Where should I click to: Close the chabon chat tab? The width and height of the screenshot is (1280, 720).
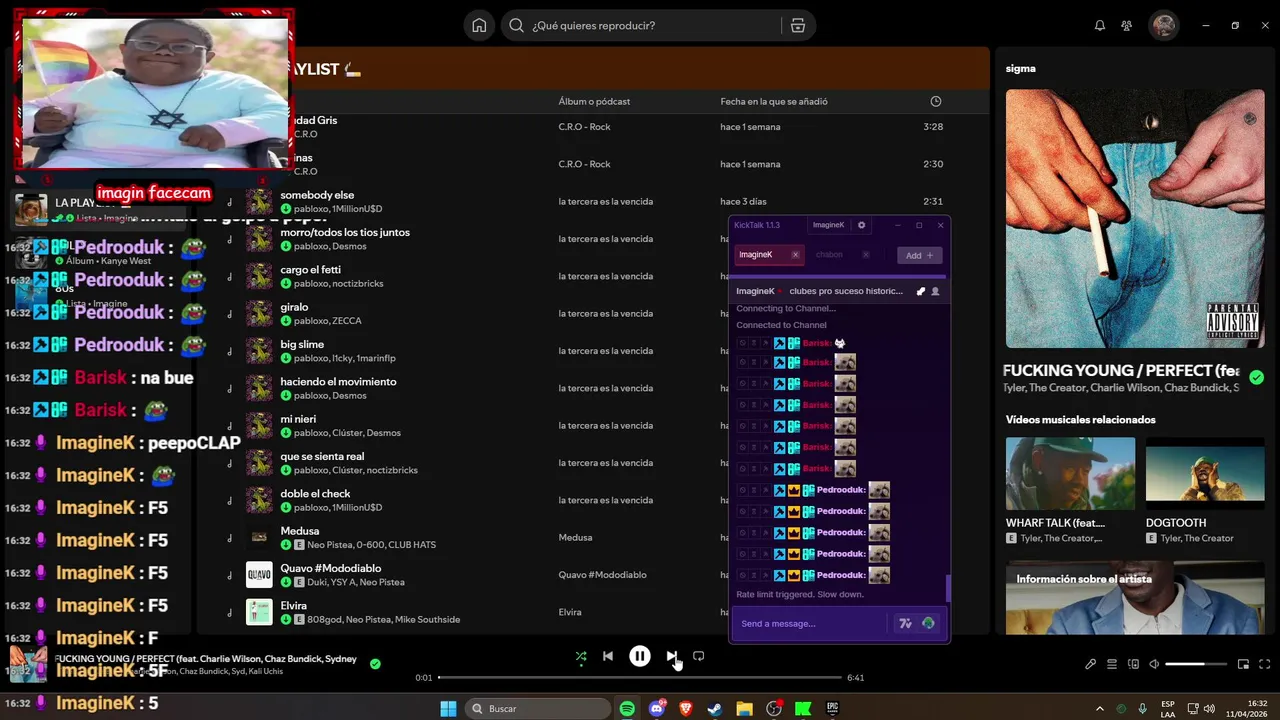[x=865, y=255]
